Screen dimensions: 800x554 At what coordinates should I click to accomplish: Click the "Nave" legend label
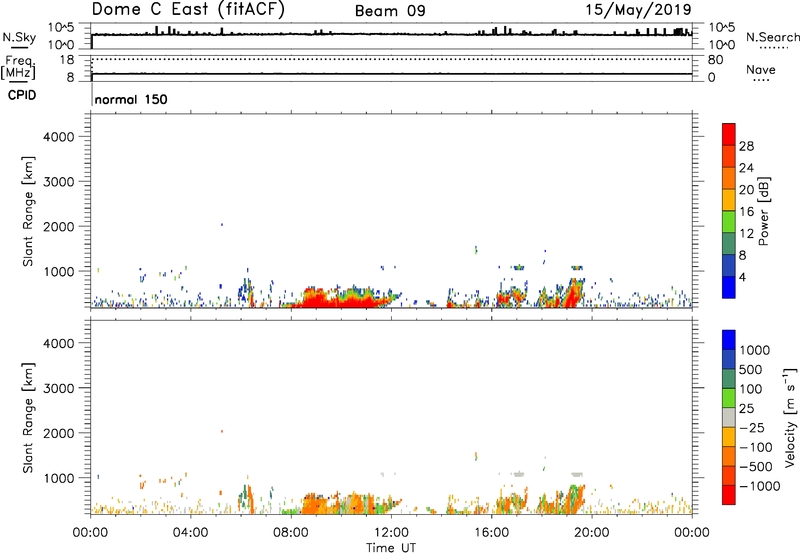(761, 69)
